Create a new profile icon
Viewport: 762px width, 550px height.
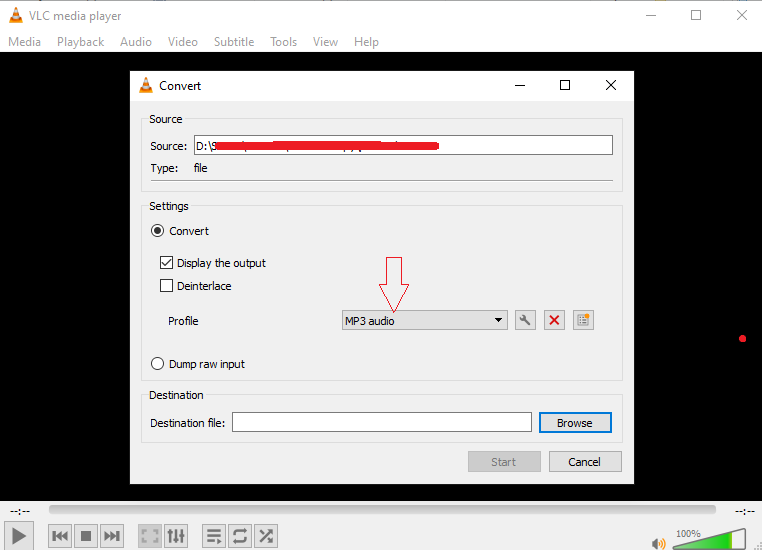coord(583,320)
